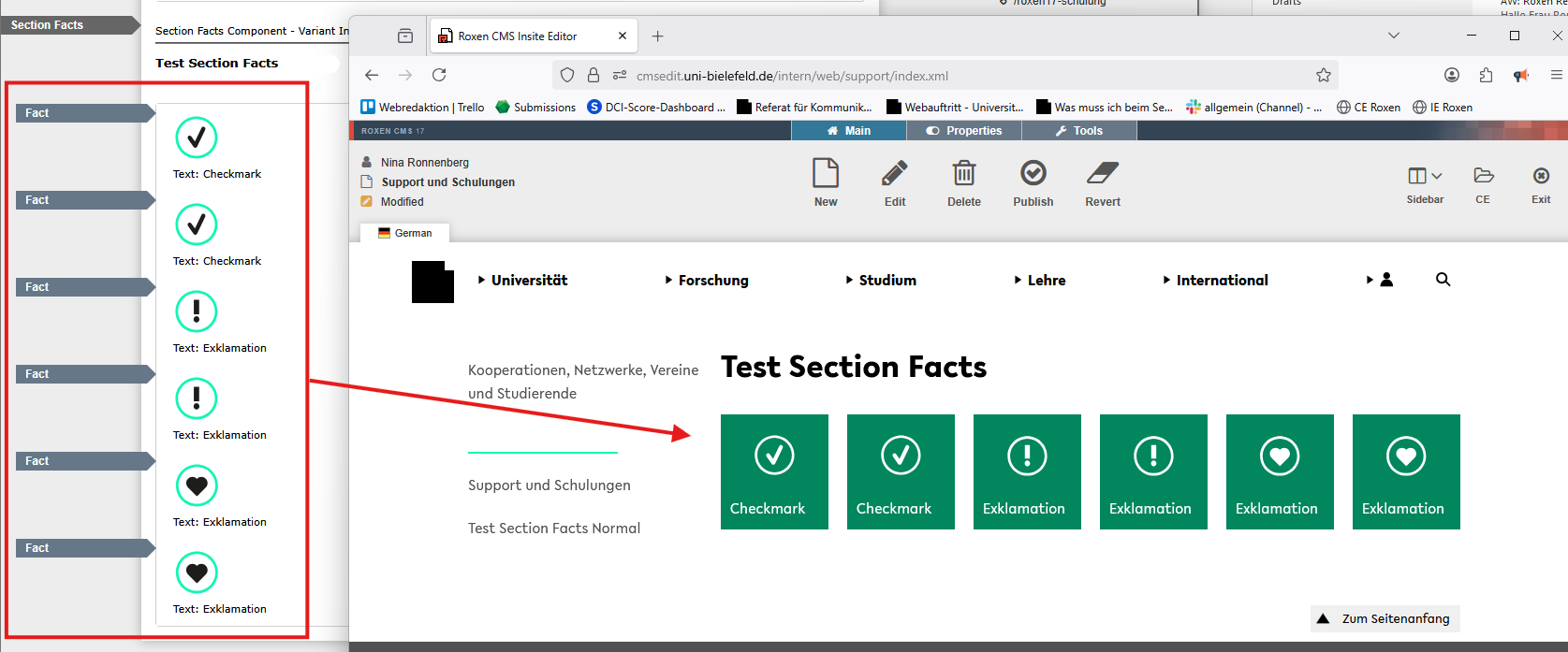Reload the page in browser
The height and width of the screenshot is (652, 1568).
(x=439, y=76)
